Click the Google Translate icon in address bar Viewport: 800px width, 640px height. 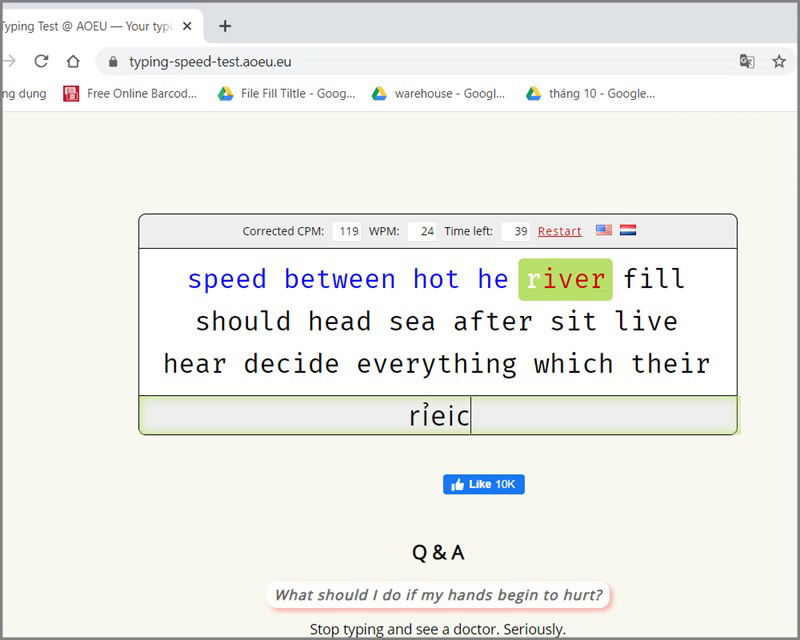(746, 61)
